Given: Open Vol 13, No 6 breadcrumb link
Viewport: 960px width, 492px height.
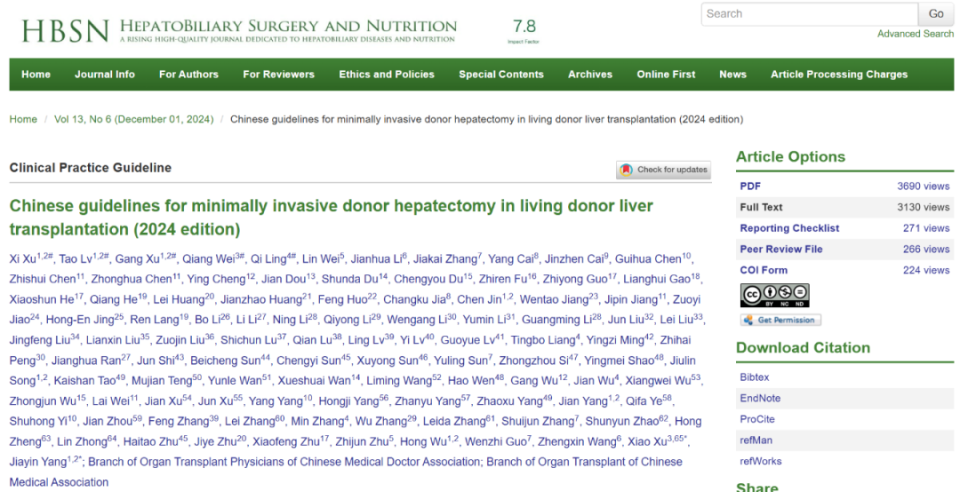Looking at the screenshot, I should (133, 119).
